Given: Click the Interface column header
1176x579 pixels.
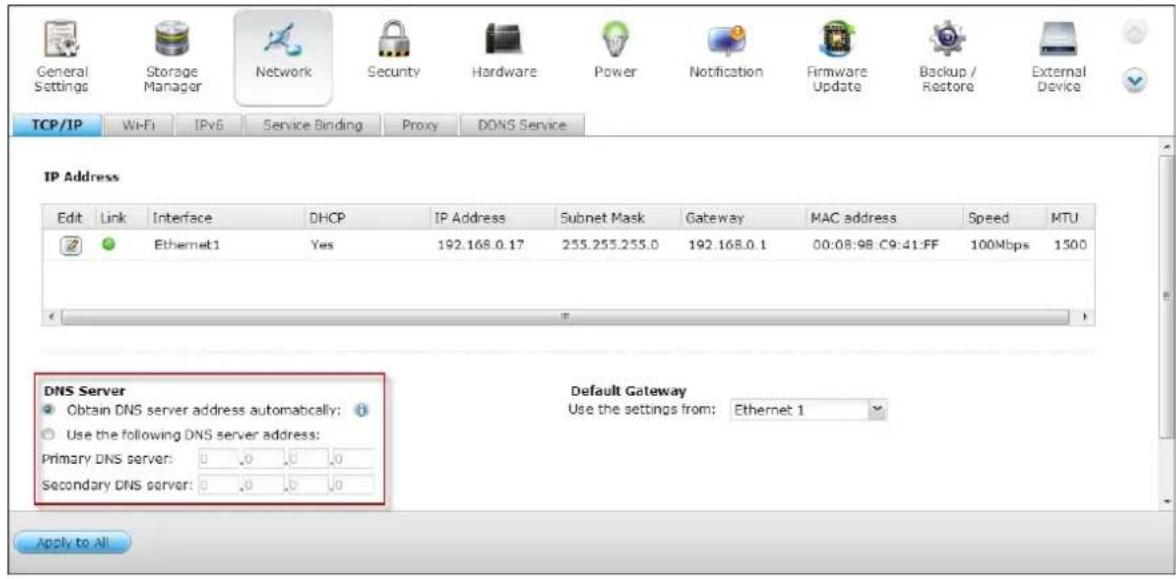Looking at the screenshot, I should click(x=225, y=218).
